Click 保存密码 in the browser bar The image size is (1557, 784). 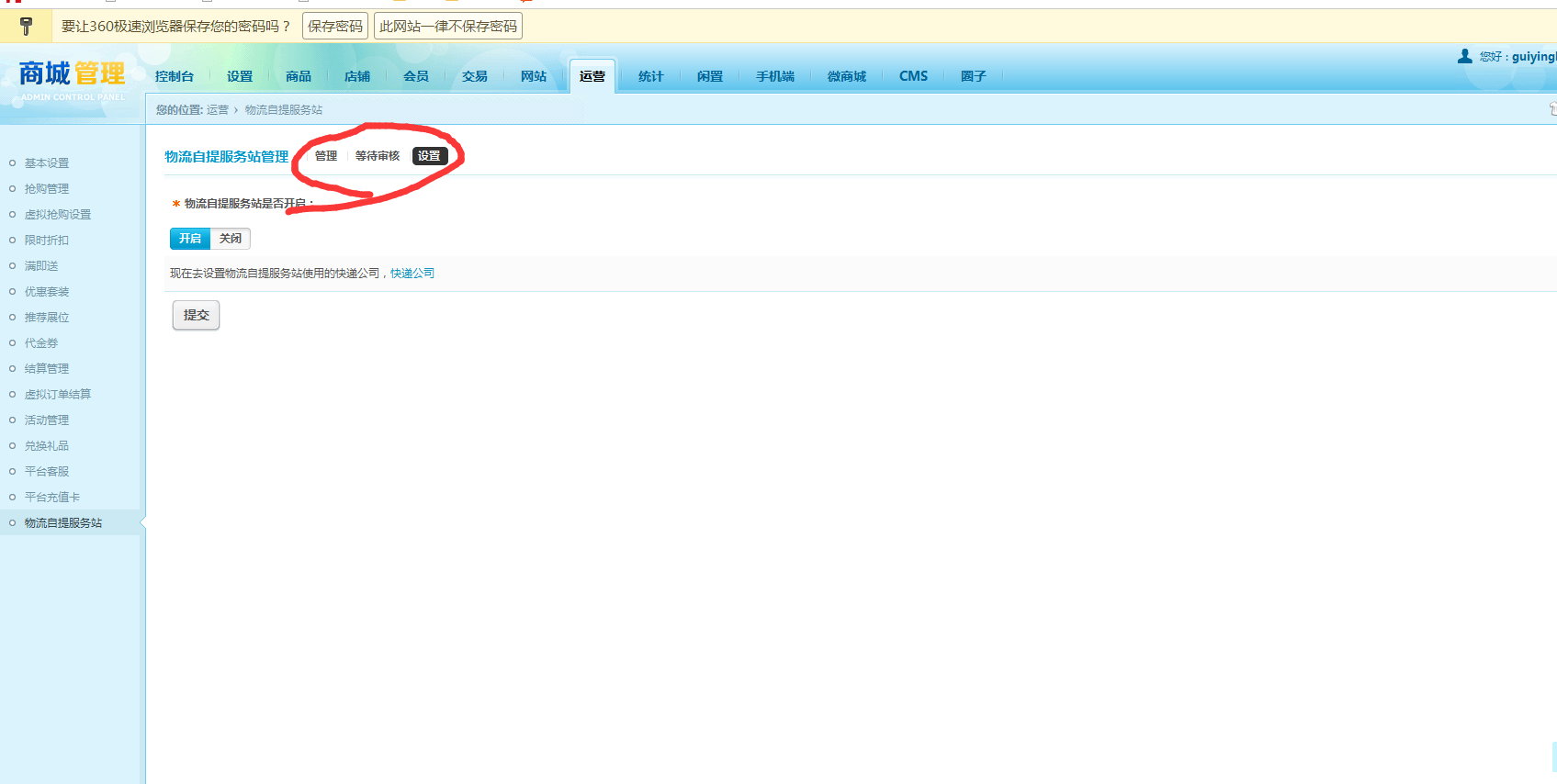335,26
